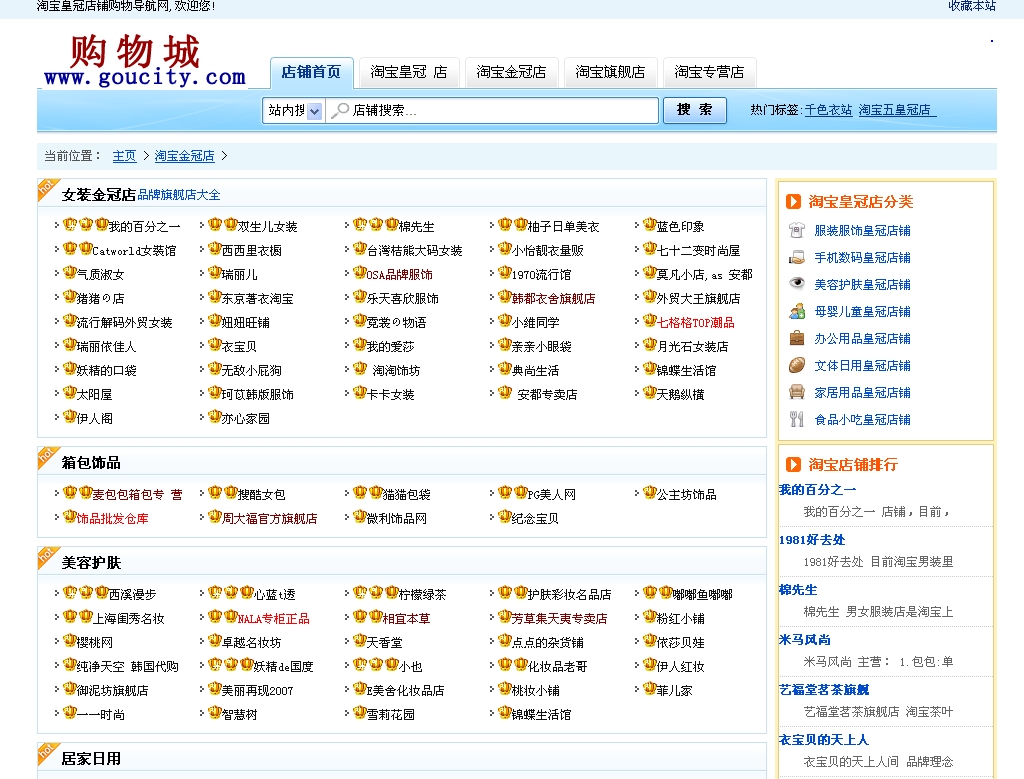This screenshot has height=779, width=1024.
Task: Click the 收藏本站 link at top right
Action: [x=972, y=6]
